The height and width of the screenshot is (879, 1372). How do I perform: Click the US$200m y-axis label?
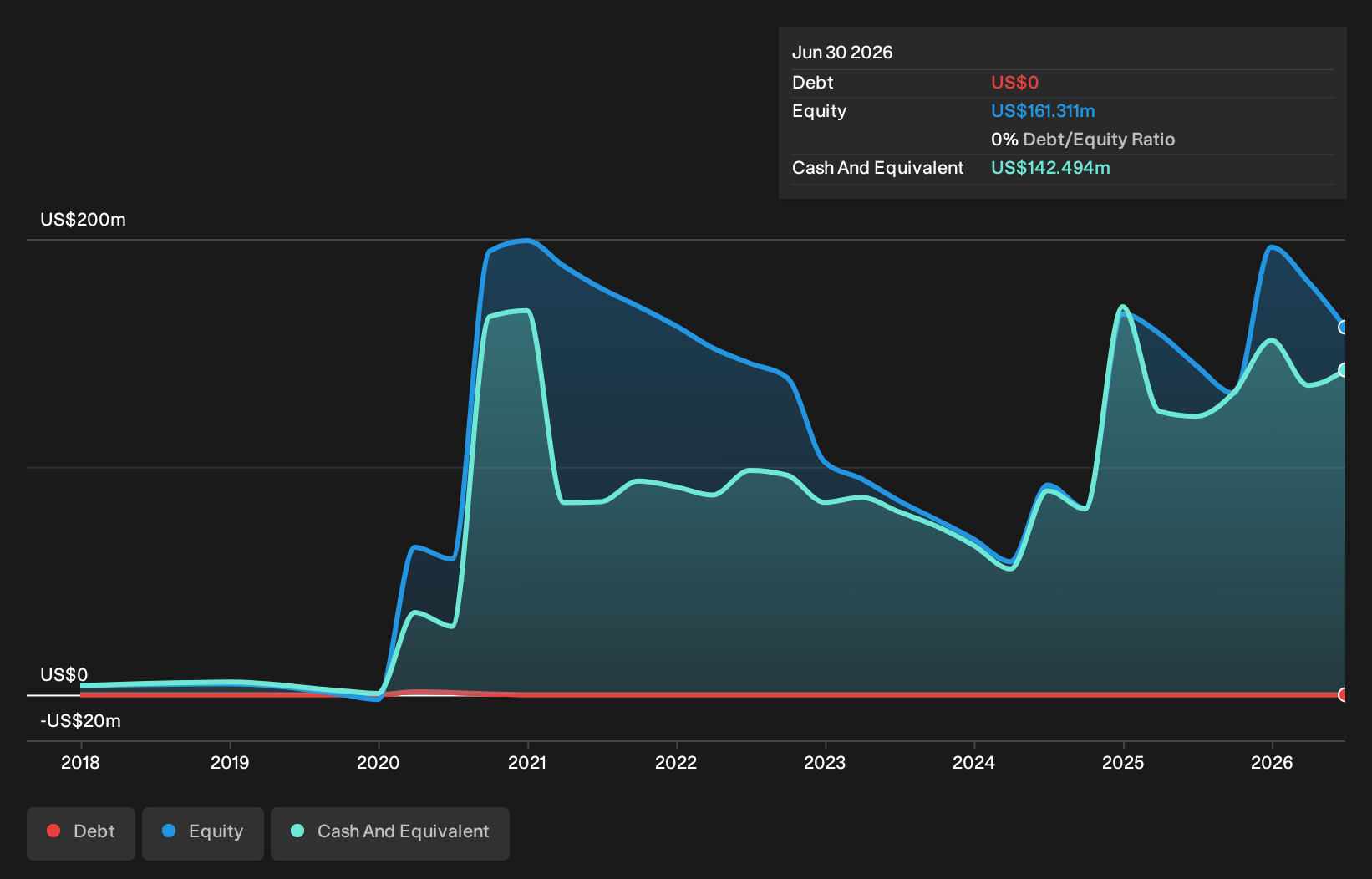click(x=83, y=220)
